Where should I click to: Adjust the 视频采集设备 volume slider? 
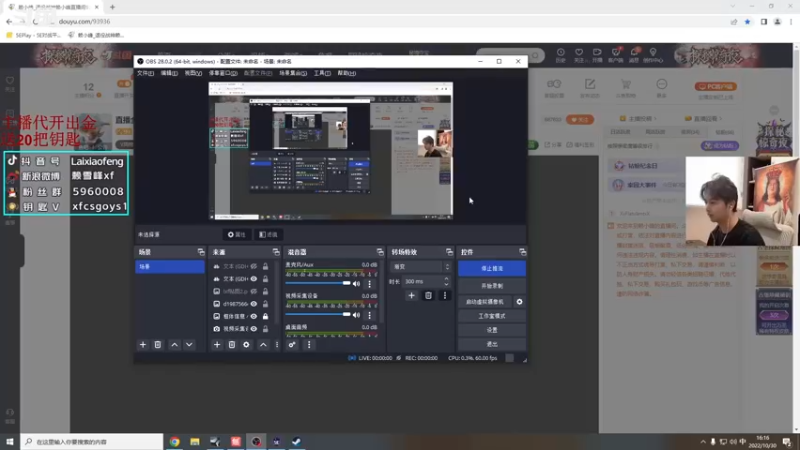click(x=318, y=315)
